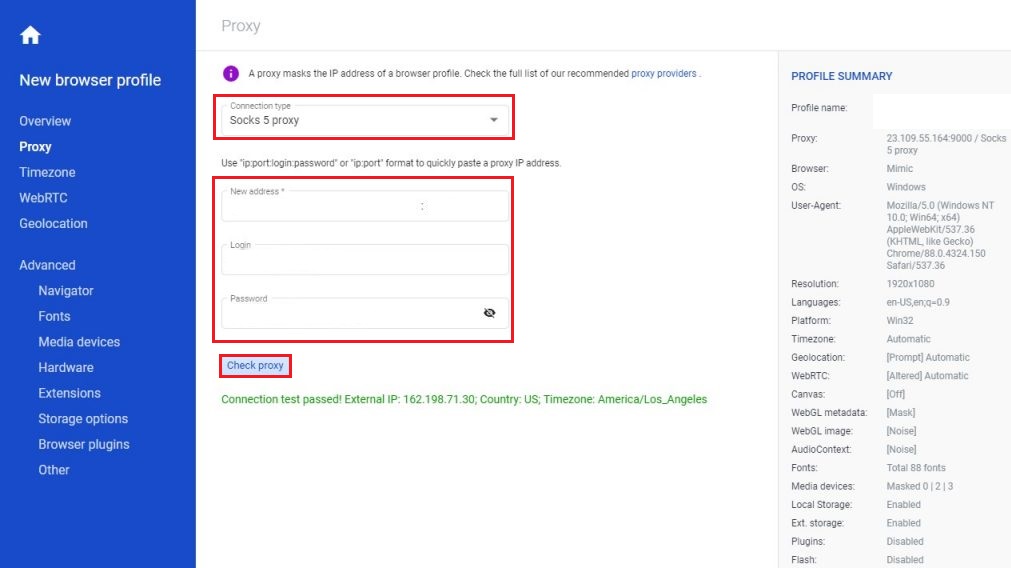The width and height of the screenshot is (1011, 568).
Task: Open Connection type dropdown arrow
Action: click(493, 120)
